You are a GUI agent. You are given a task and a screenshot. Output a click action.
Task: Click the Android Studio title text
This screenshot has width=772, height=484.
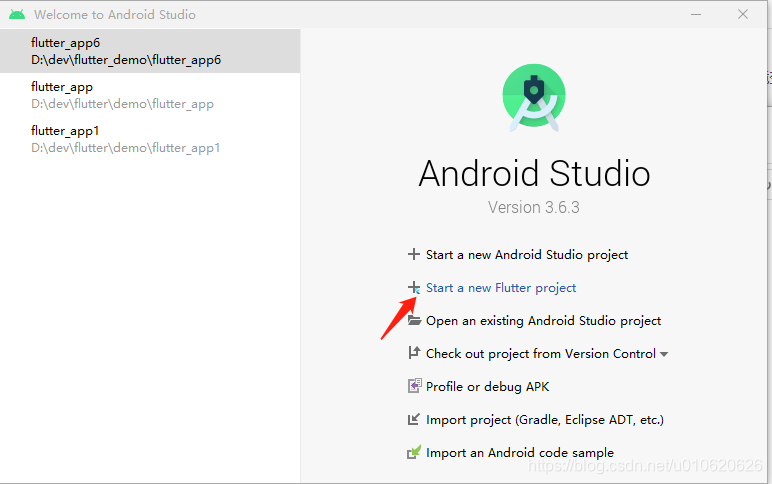[x=534, y=173]
